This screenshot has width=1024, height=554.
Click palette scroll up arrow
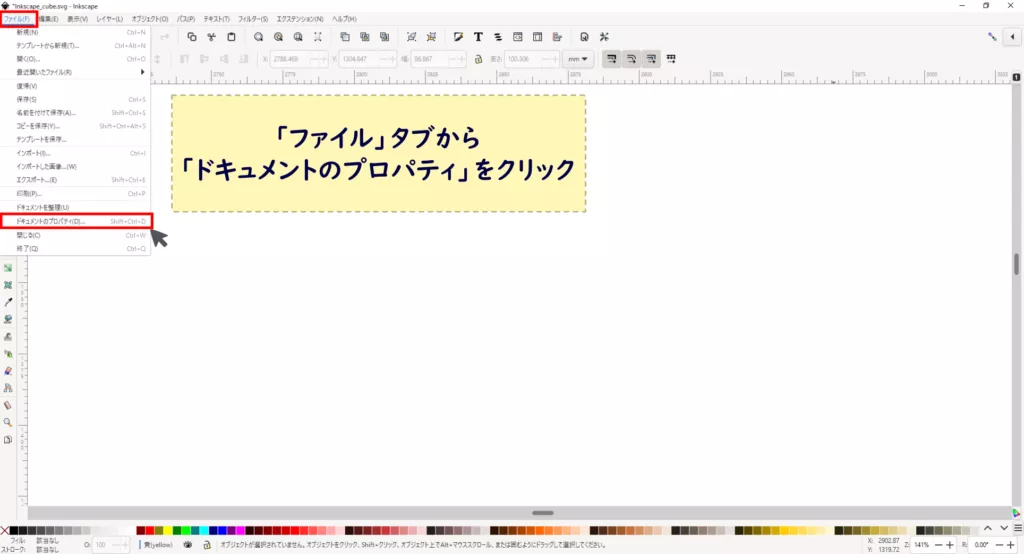coord(987,528)
